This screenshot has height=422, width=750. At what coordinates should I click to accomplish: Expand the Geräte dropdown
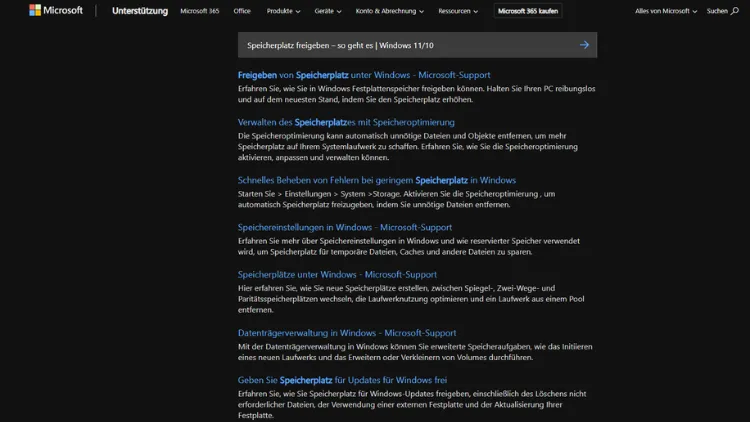click(x=328, y=11)
